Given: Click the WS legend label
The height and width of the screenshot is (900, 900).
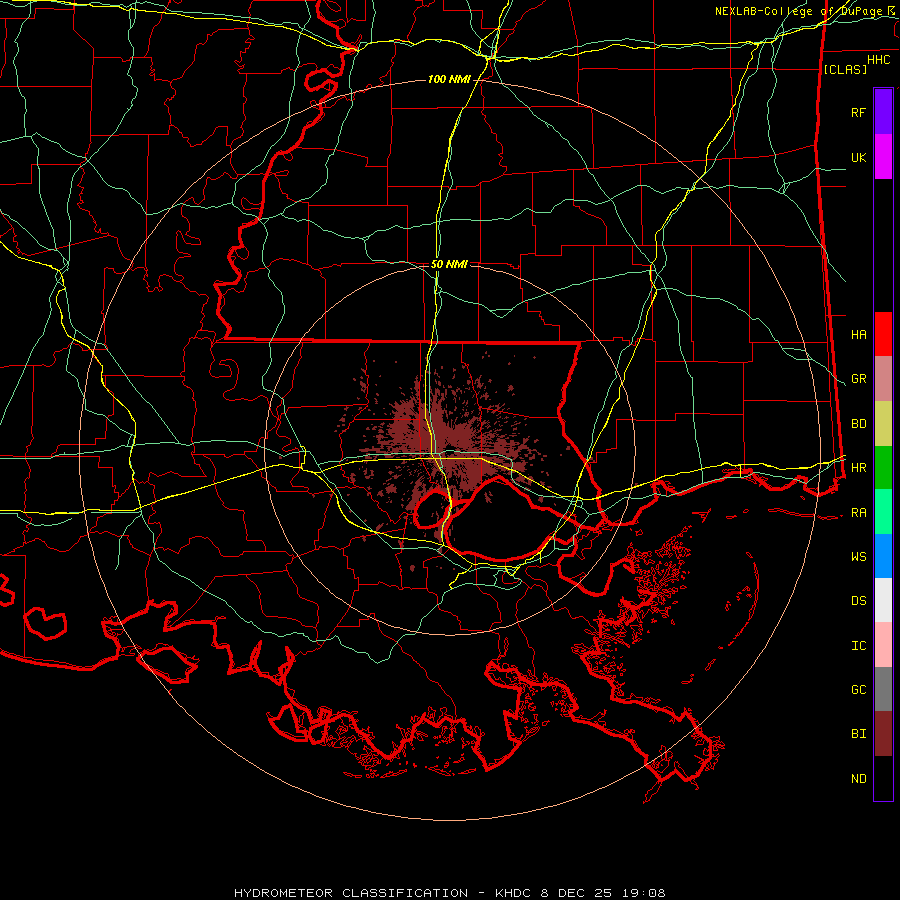Looking at the screenshot, I should pyautogui.click(x=858, y=557).
